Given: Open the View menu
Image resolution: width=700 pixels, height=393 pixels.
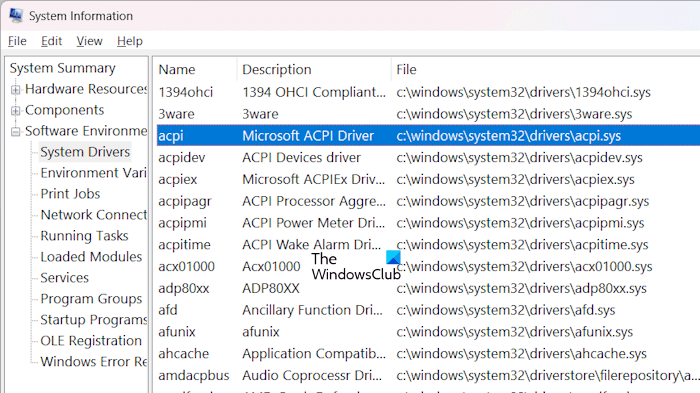Looking at the screenshot, I should [x=89, y=41].
